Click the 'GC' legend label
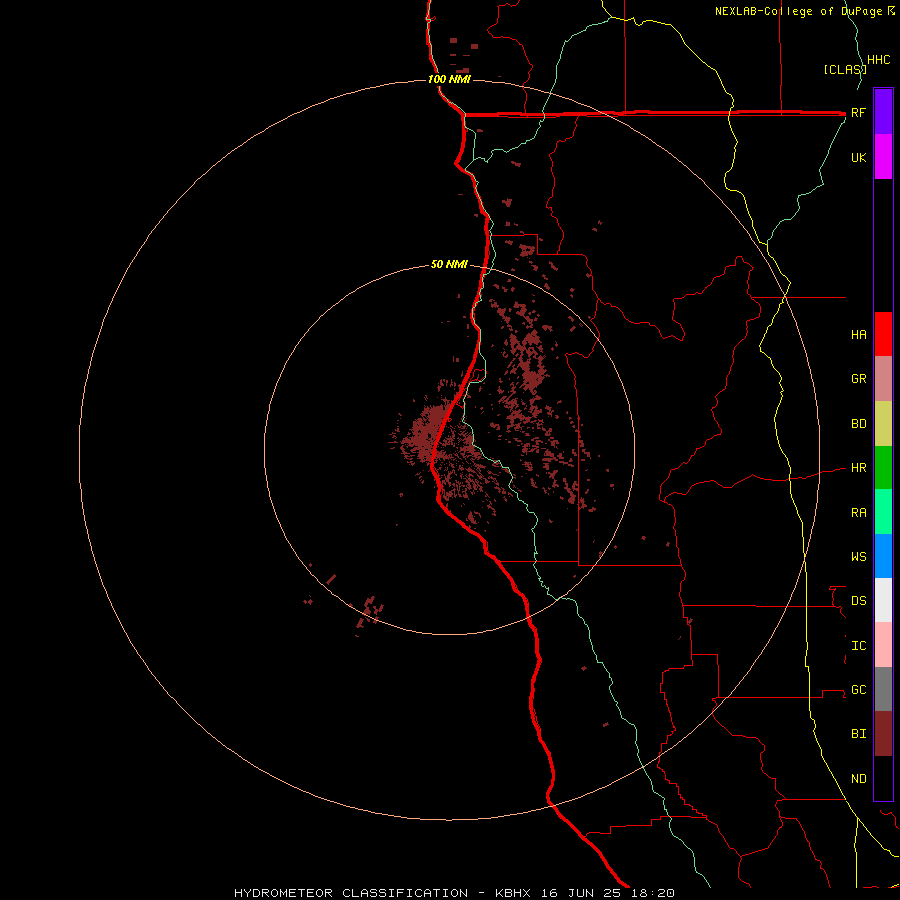 coord(859,690)
